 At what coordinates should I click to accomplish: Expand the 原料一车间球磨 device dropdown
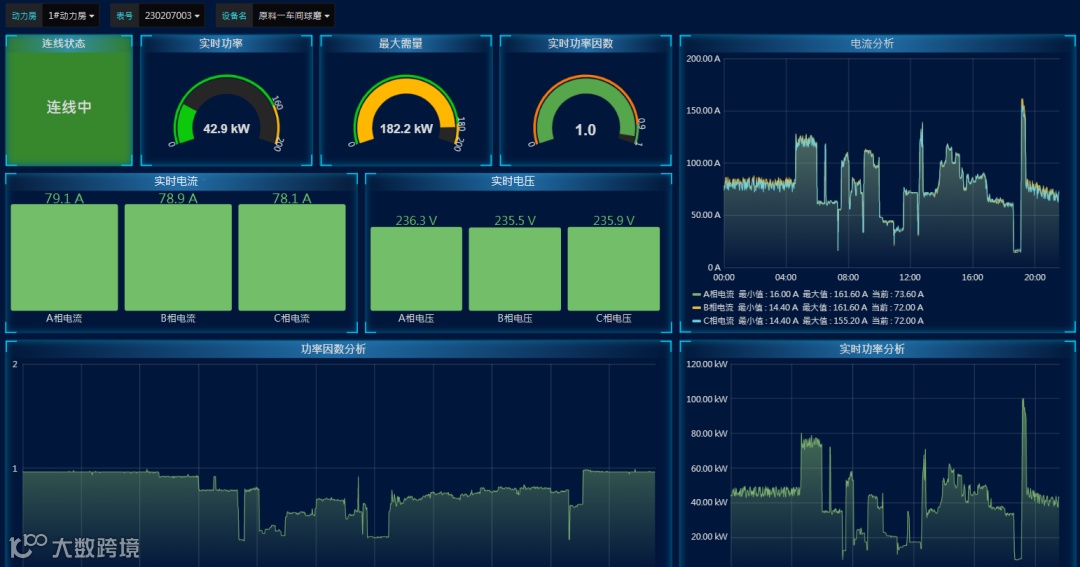pos(293,15)
